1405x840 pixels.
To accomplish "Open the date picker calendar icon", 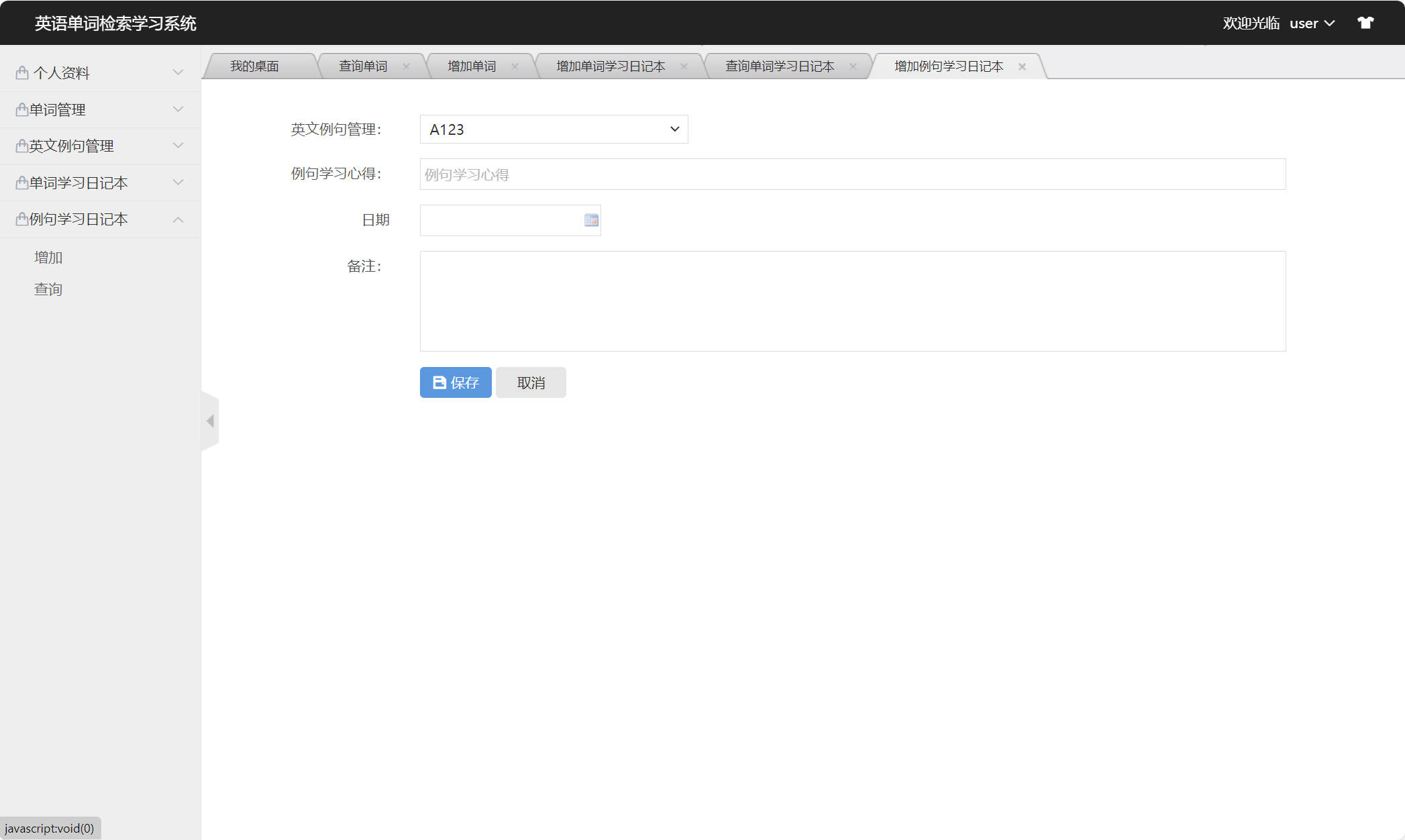I will (590, 220).
